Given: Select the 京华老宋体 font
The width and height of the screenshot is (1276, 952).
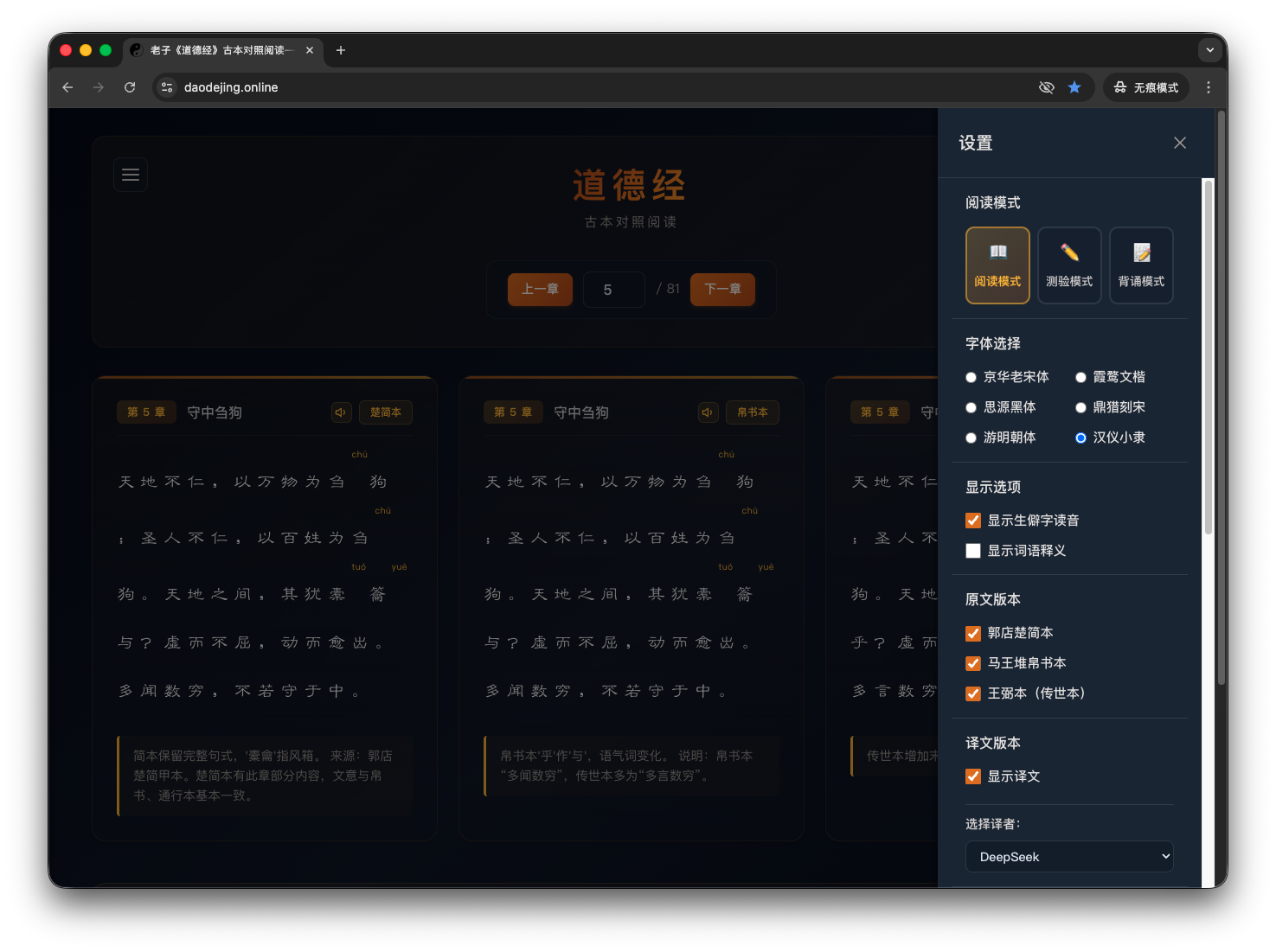Looking at the screenshot, I should coord(971,377).
